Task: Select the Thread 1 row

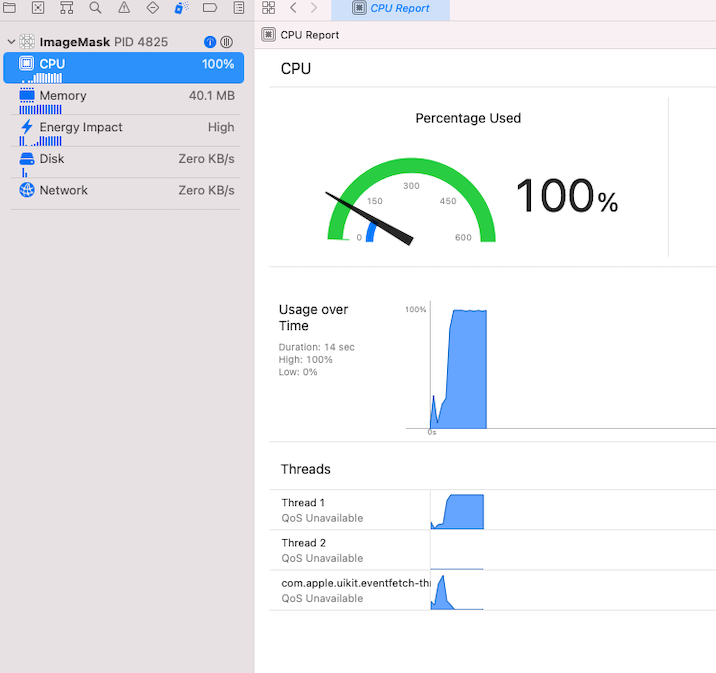Action: 493,510
